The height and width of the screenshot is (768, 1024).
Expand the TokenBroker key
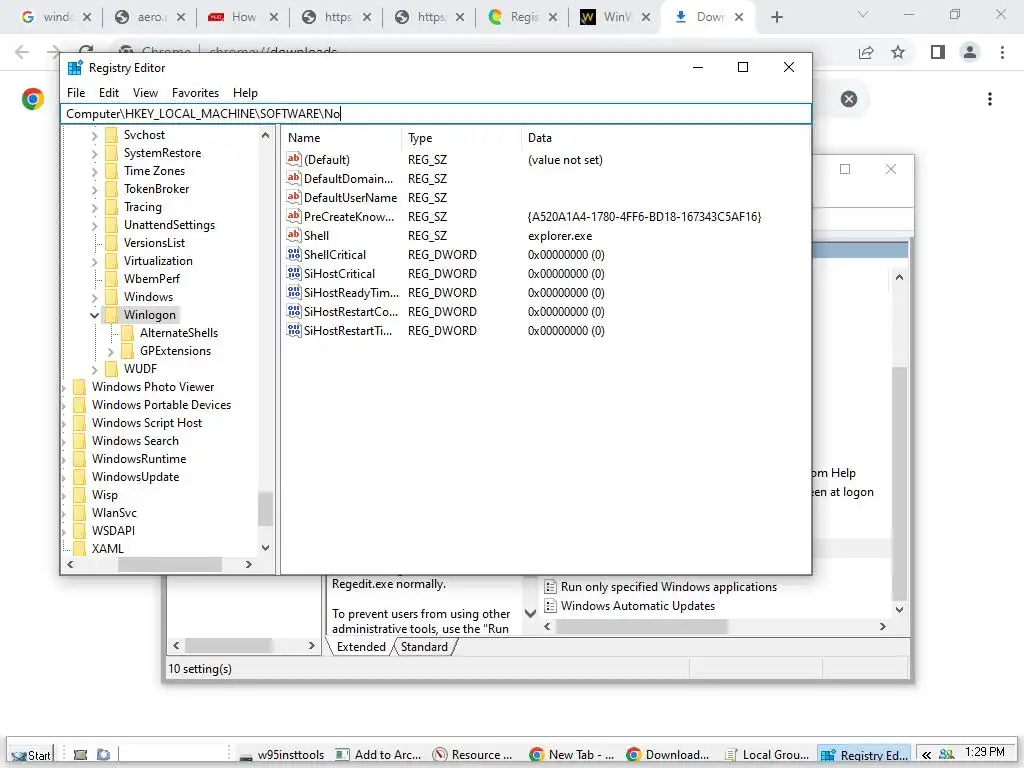[x=95, y=189]
